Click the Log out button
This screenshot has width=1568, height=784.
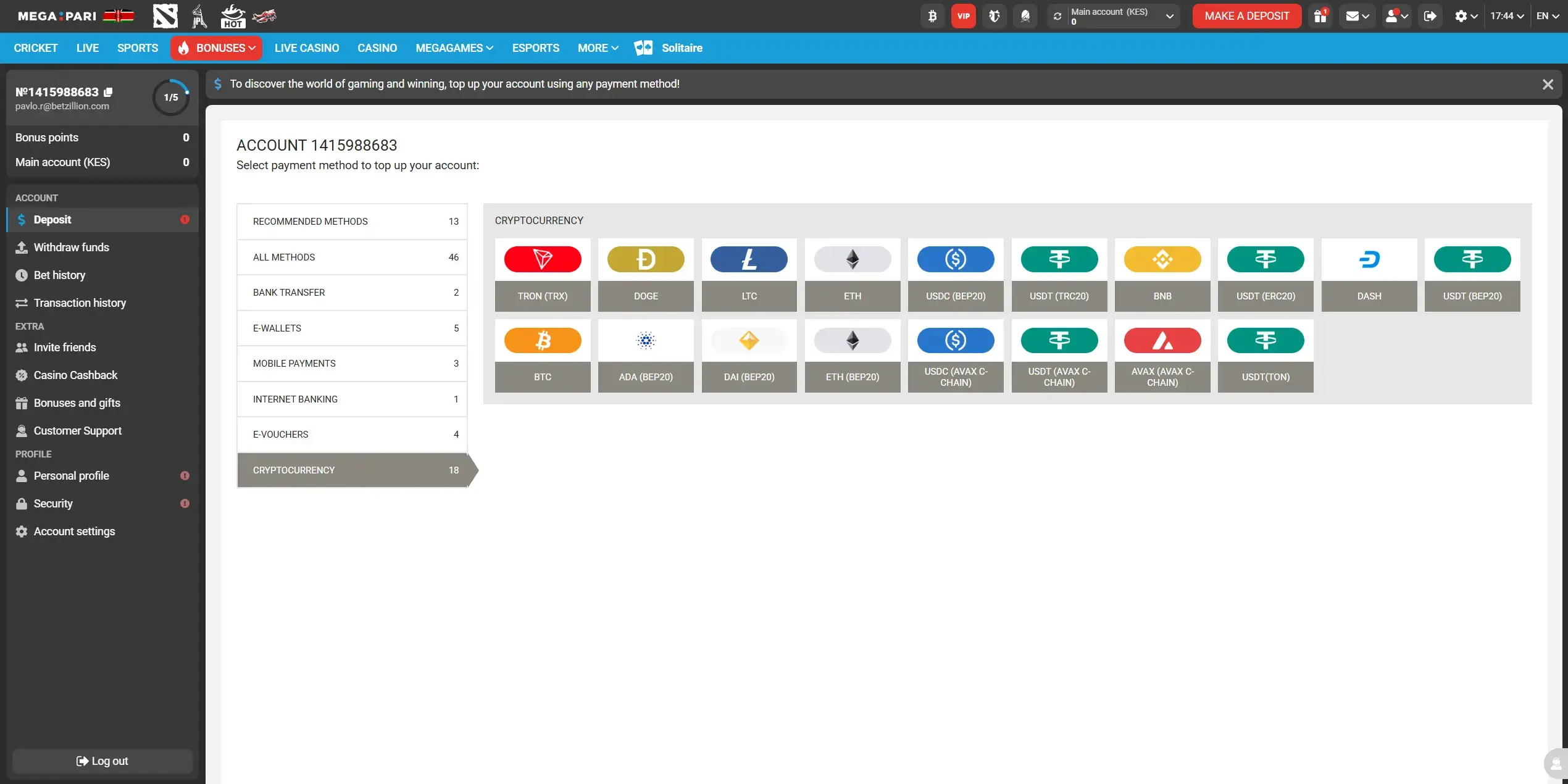tap(102, 761)
